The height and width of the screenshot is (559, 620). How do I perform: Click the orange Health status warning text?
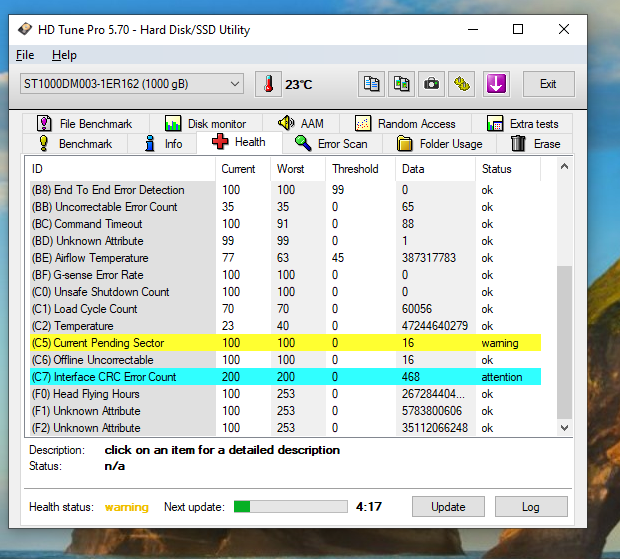click(127, 507)
